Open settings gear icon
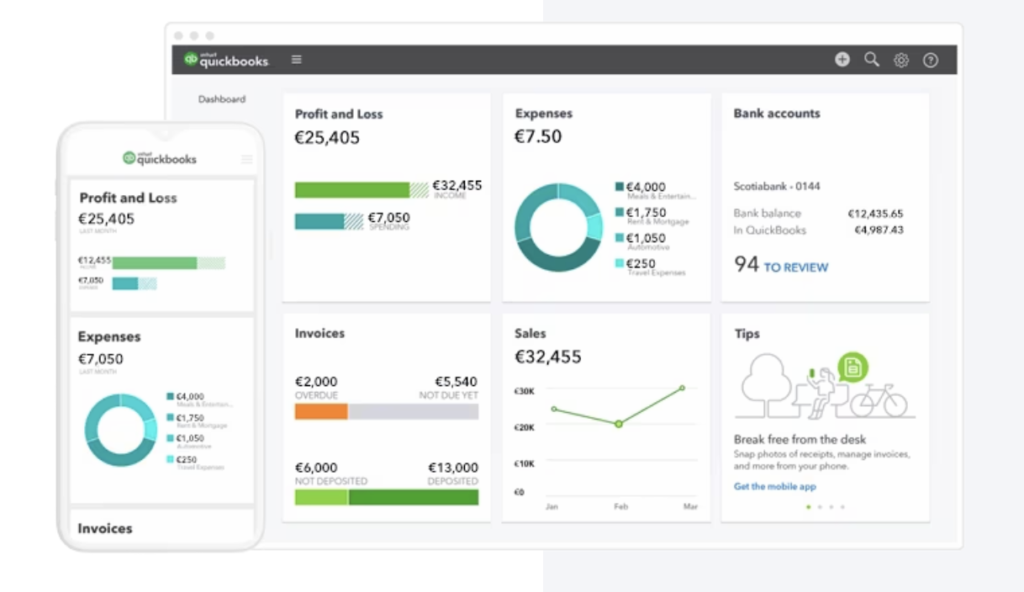1024x592 pixels. tap(901, 60)
